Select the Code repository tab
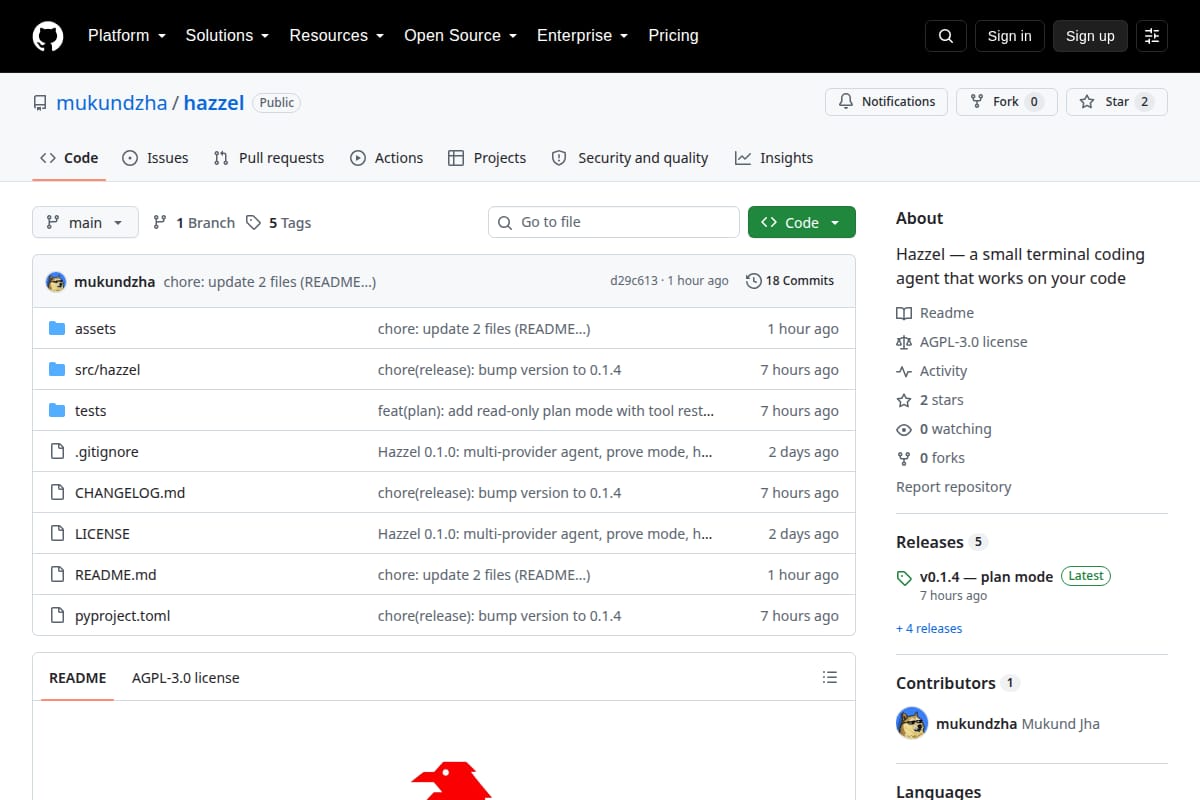The image size is (1200, 800). click(x=69, y=158)
